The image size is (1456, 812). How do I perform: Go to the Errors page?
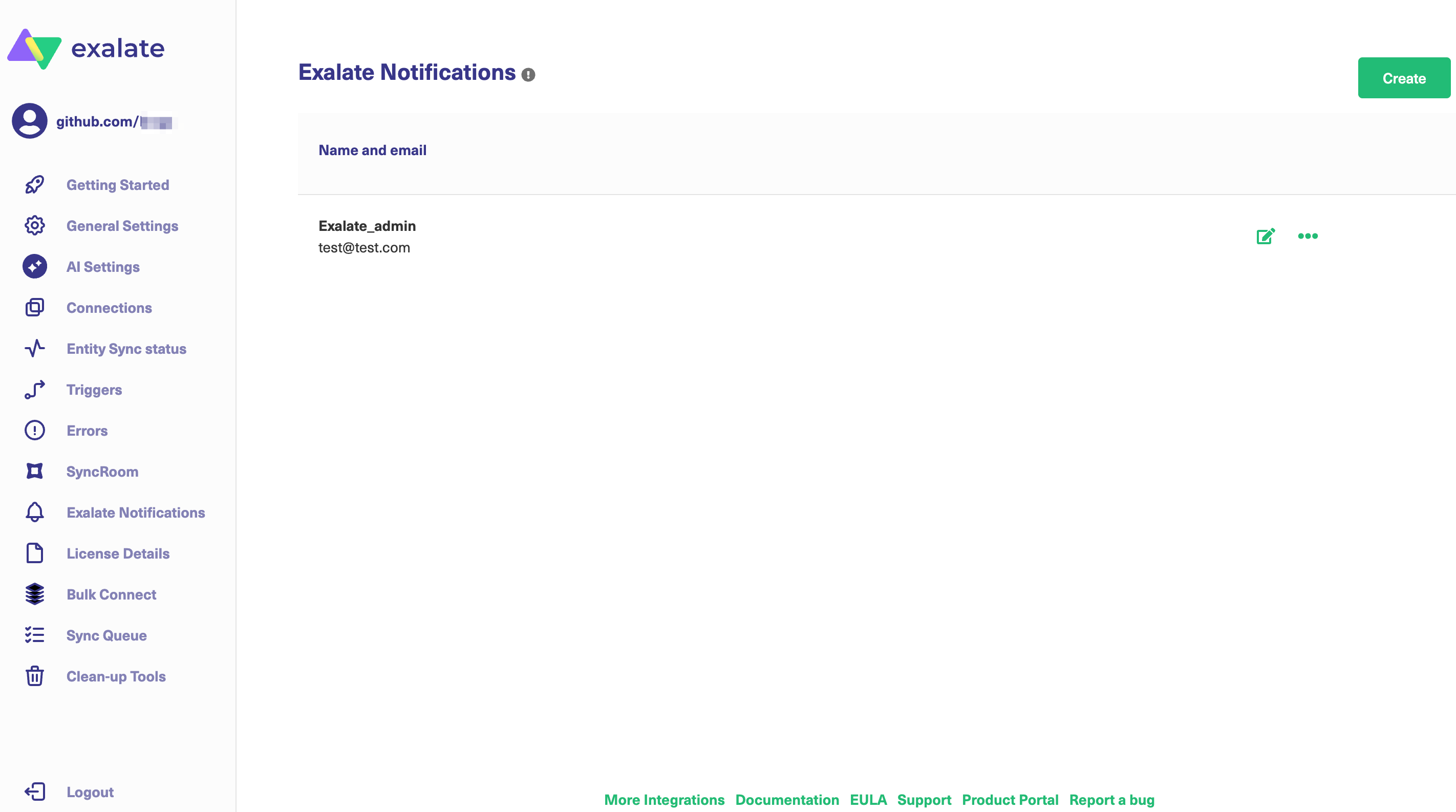(x=87, y=431)
